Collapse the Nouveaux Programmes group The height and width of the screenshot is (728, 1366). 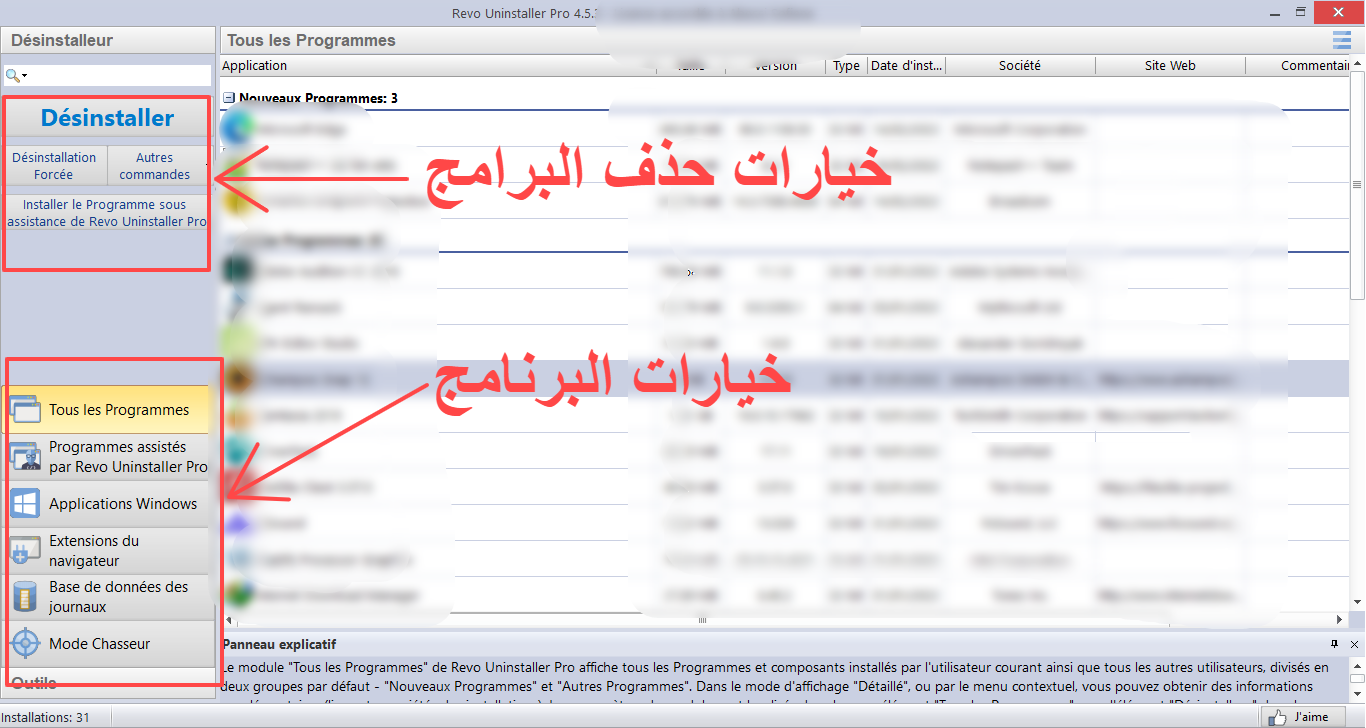click(229, 99)
